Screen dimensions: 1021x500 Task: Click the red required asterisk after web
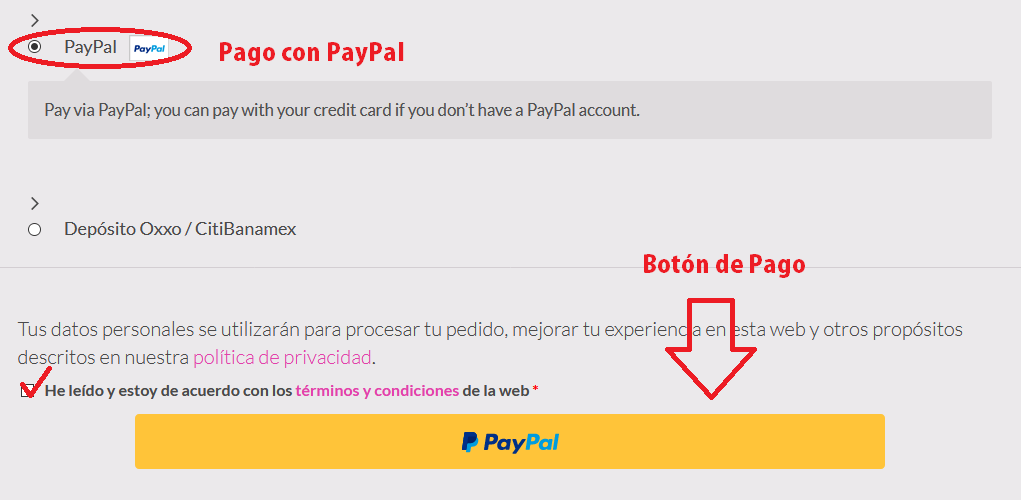pos(535,390)
